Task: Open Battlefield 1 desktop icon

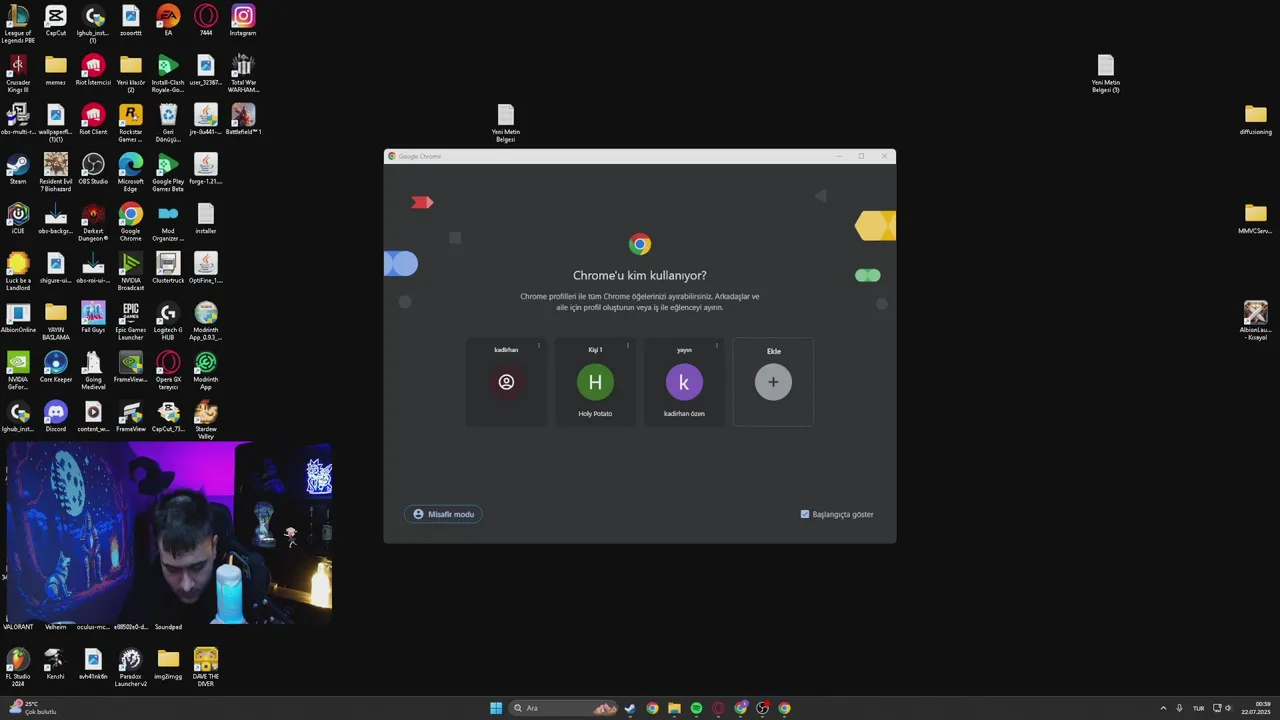Action: (243, 119)
